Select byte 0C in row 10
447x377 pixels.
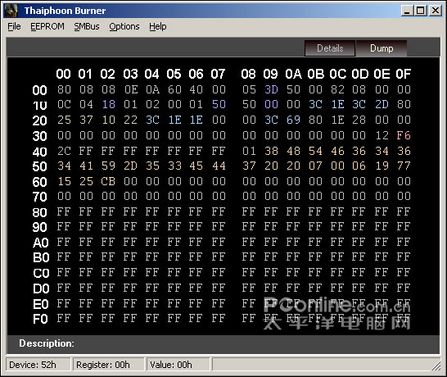pyautogui.click(x=64, y=104)
